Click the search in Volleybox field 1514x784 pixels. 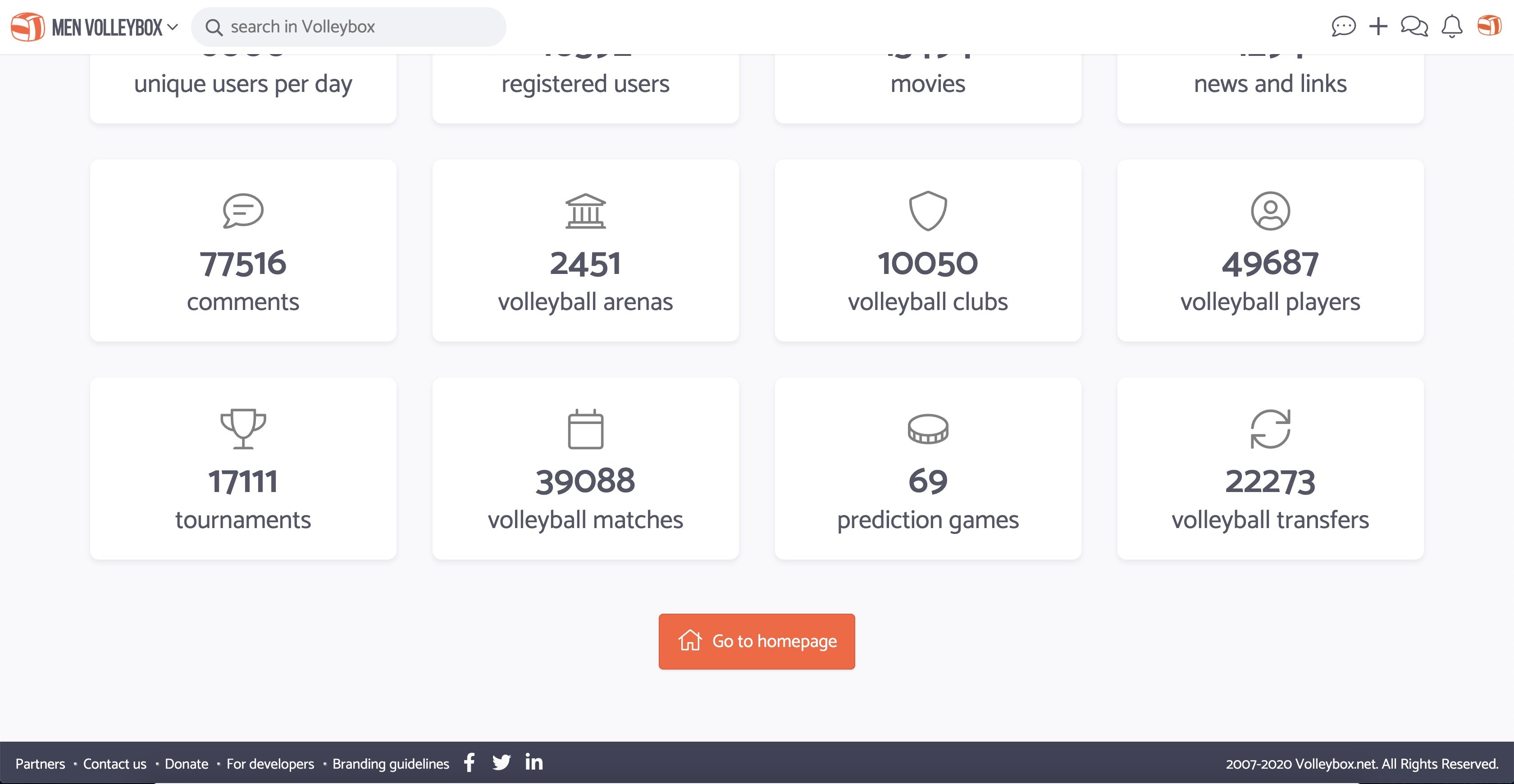(x=348, y=27)
